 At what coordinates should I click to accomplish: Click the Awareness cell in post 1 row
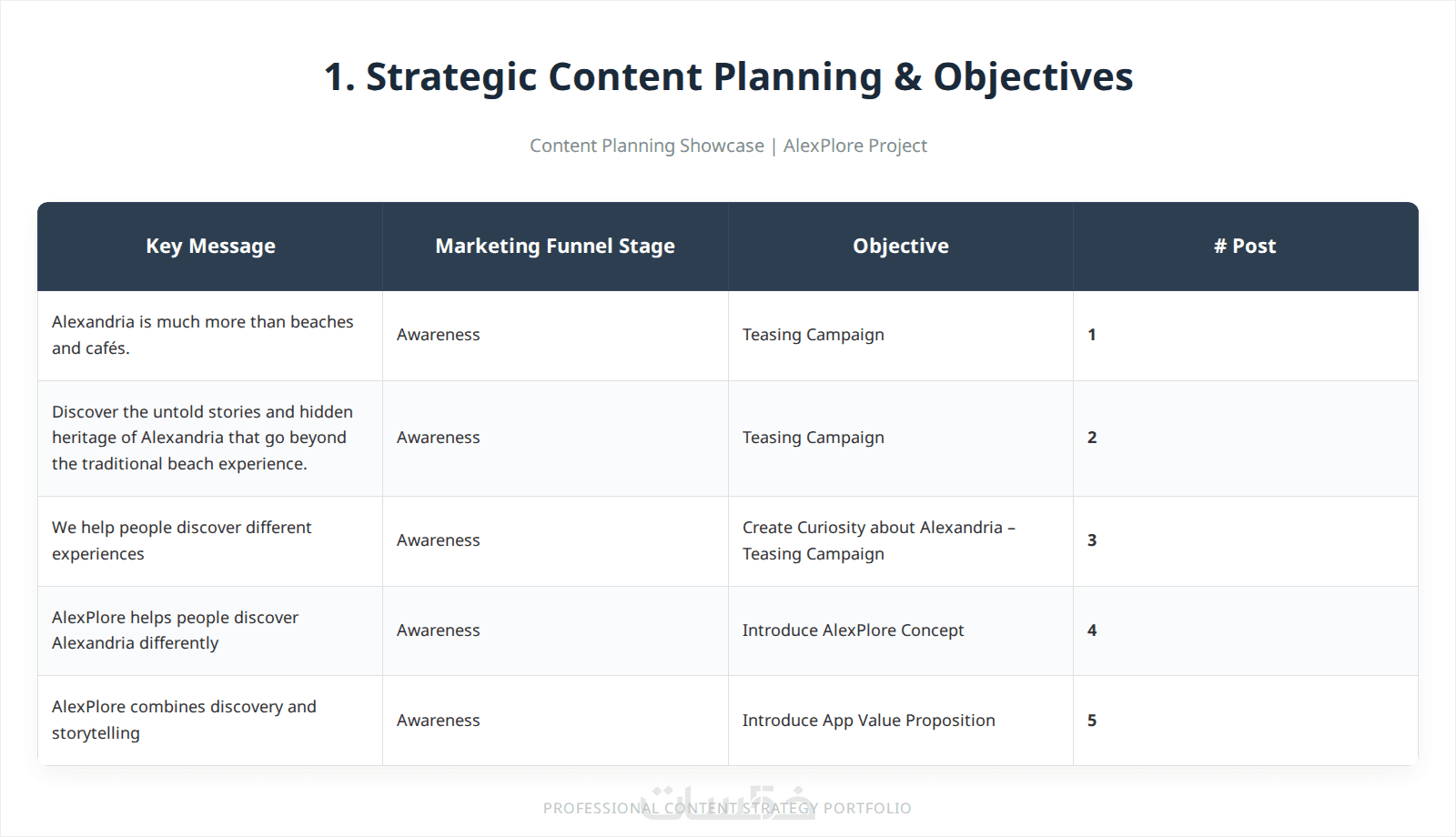click(x=555, y=336)
